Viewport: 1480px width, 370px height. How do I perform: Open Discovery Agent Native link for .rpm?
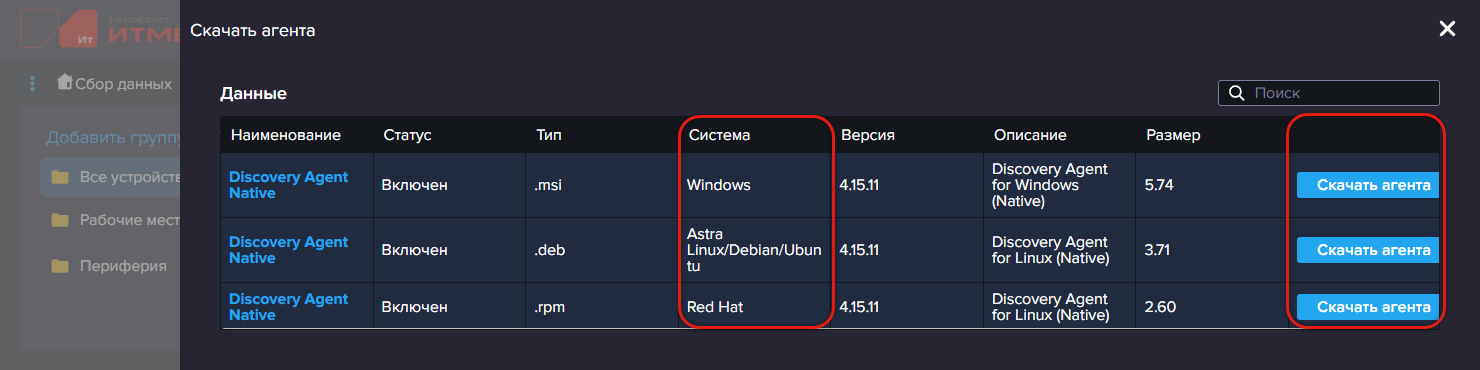pos(288,307)
